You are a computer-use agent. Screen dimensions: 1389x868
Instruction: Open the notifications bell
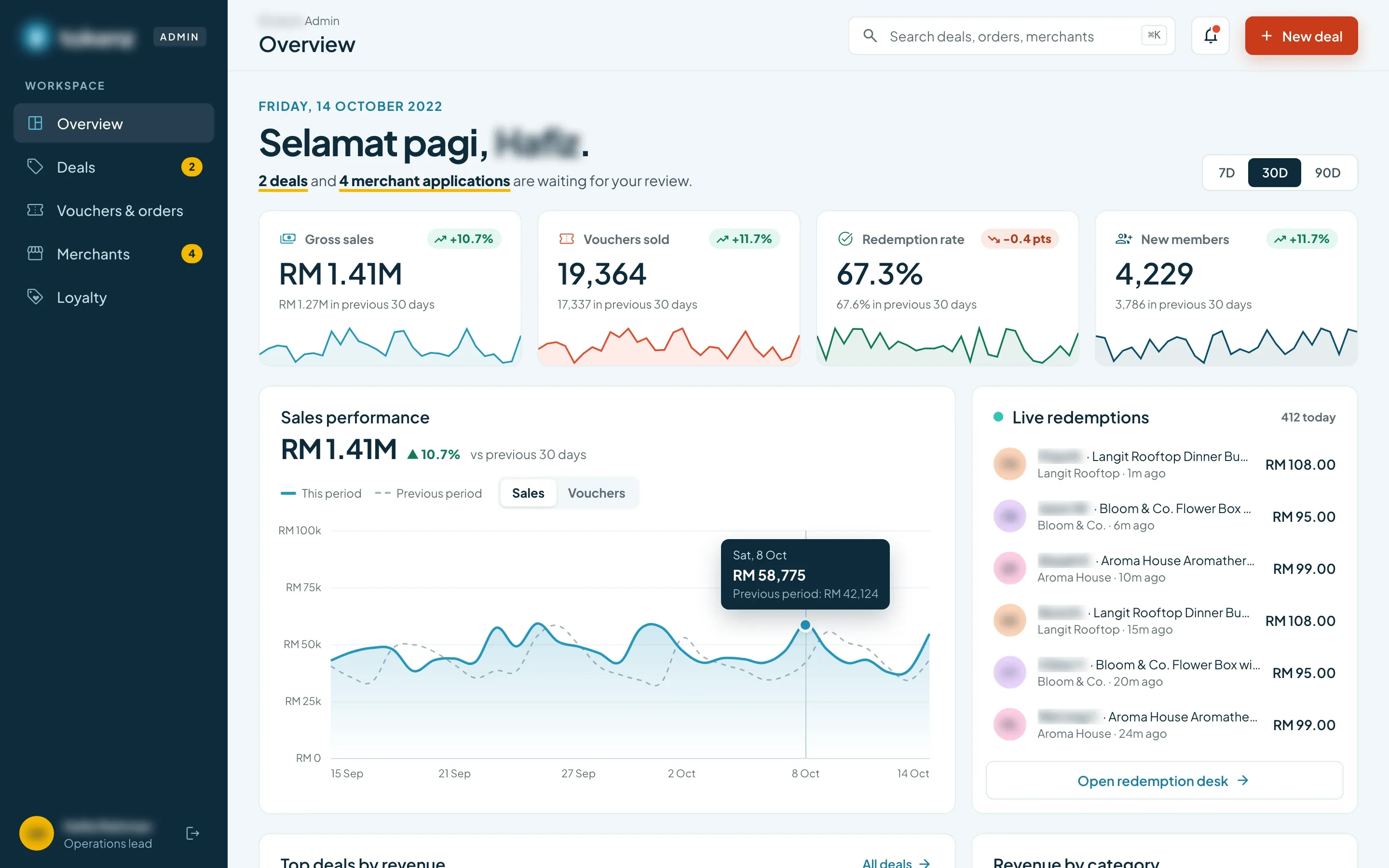[x=1210, y=36]
